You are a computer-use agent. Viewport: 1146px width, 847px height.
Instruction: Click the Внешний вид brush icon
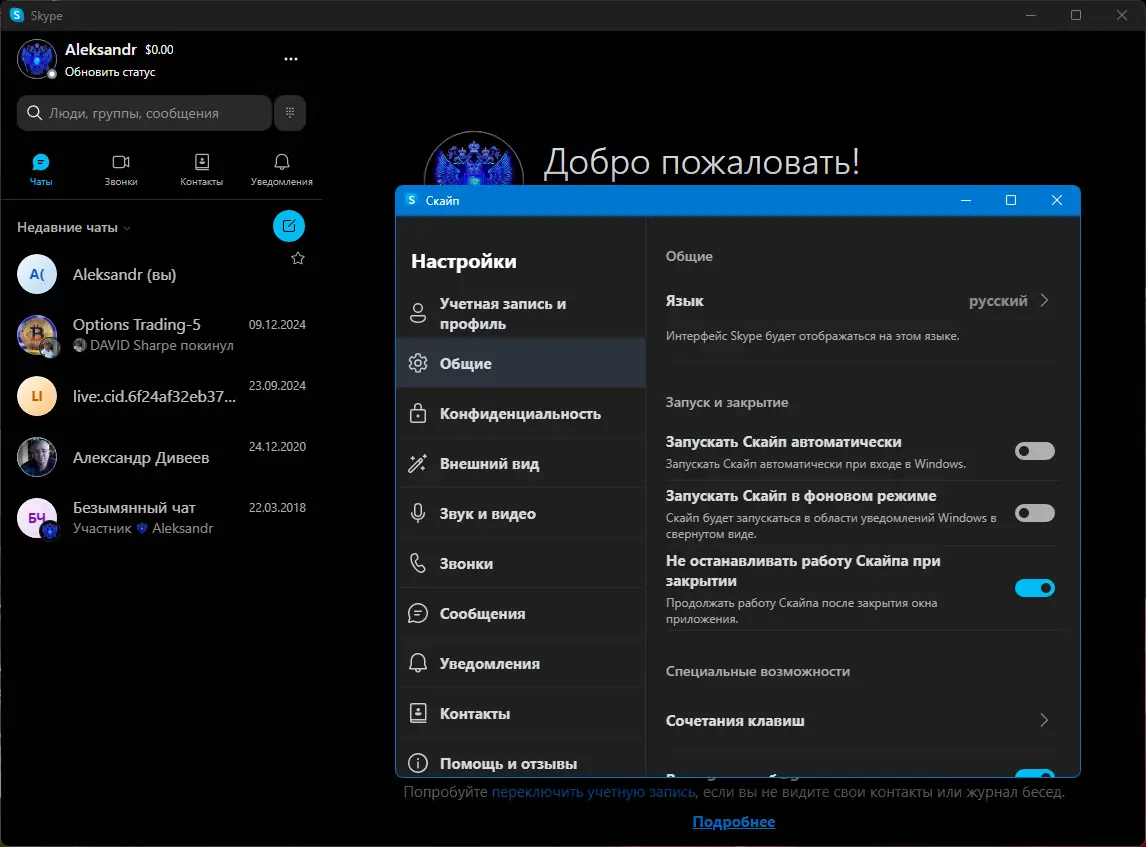418,463
